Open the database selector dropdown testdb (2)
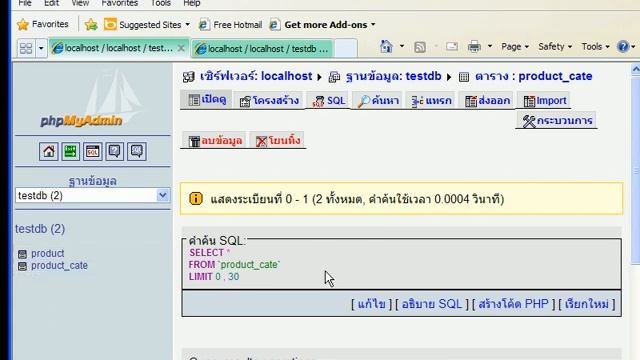The width and height of the screenshot is (640, 360). click(93, 196)
